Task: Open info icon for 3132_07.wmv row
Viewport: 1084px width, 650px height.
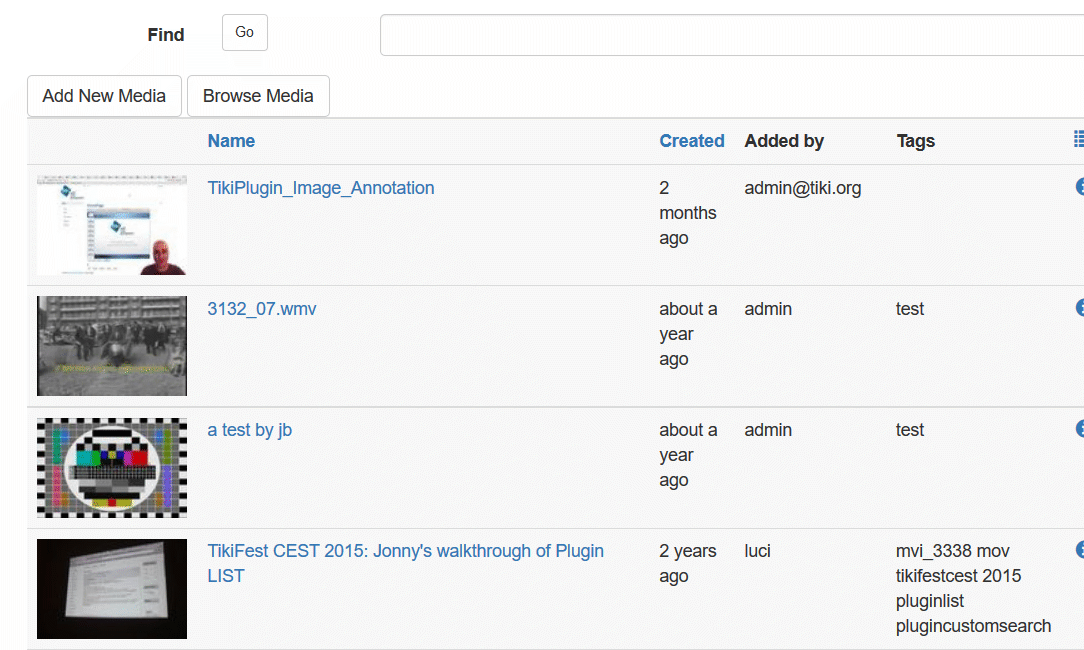Action: coord(1079,308)
